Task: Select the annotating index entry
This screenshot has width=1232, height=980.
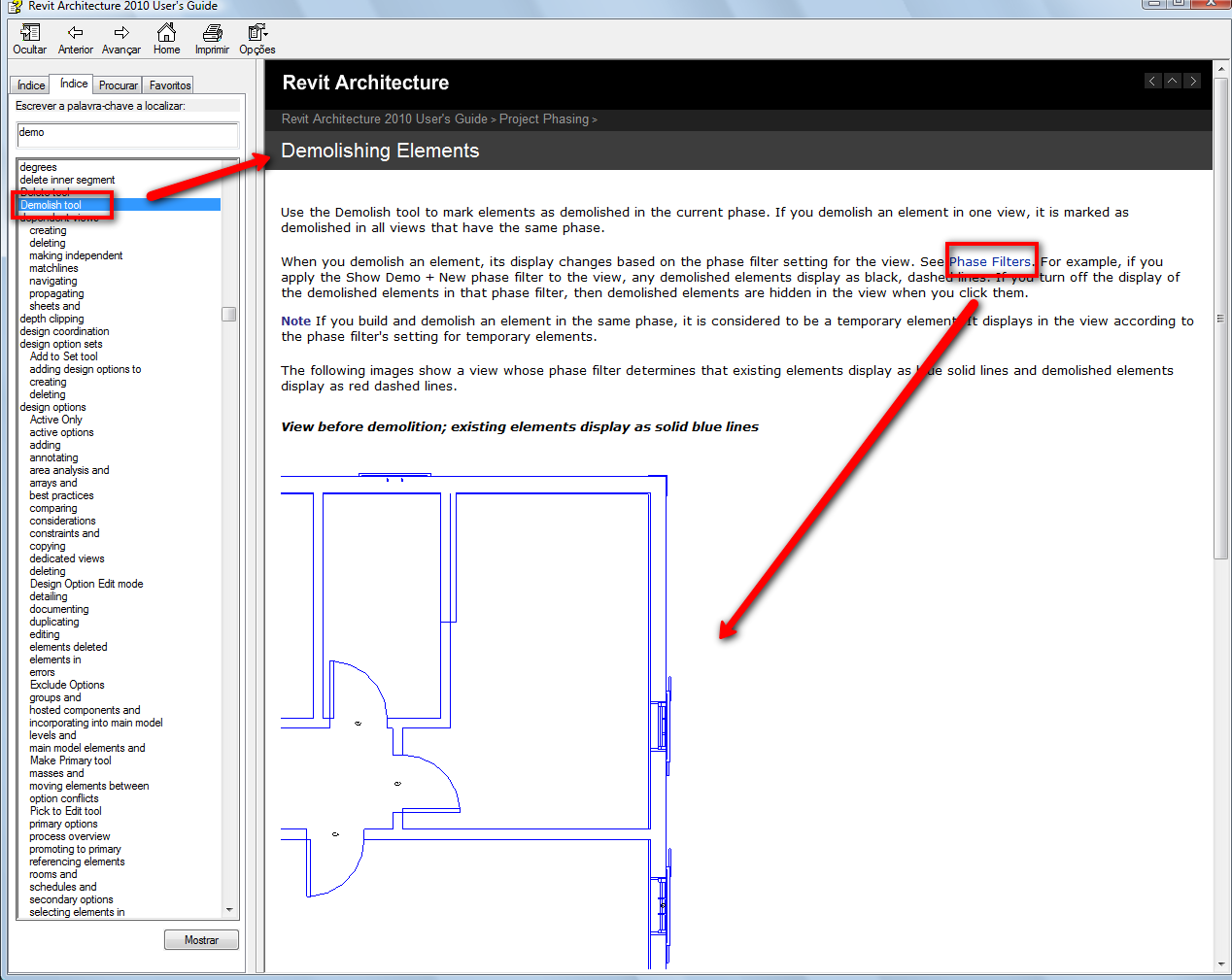Action: tap(53, 457)
